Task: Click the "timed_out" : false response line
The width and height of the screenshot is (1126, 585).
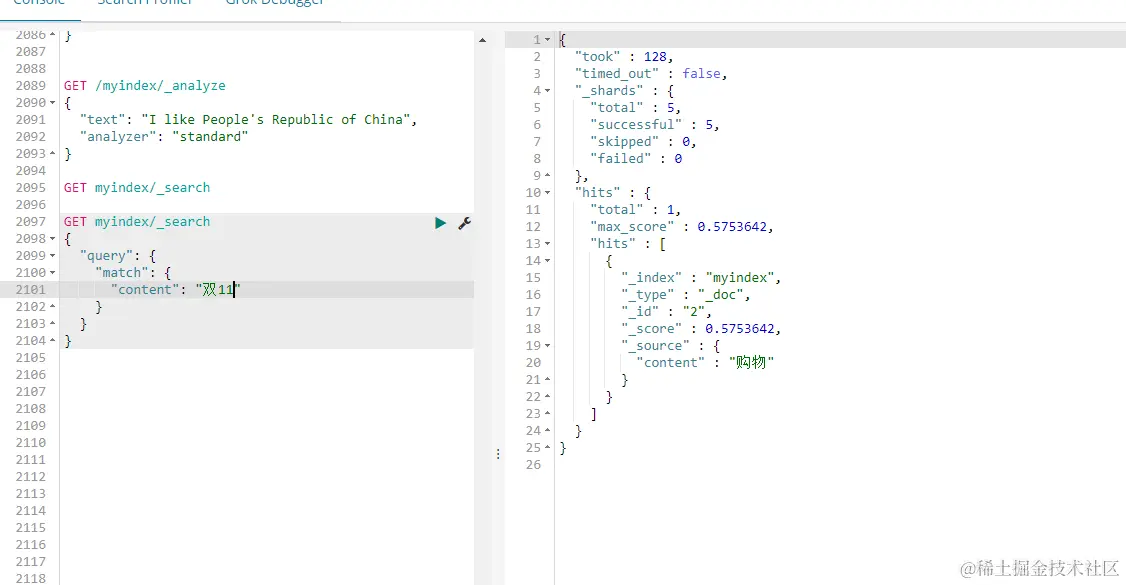Action: [x=651, y=73]
